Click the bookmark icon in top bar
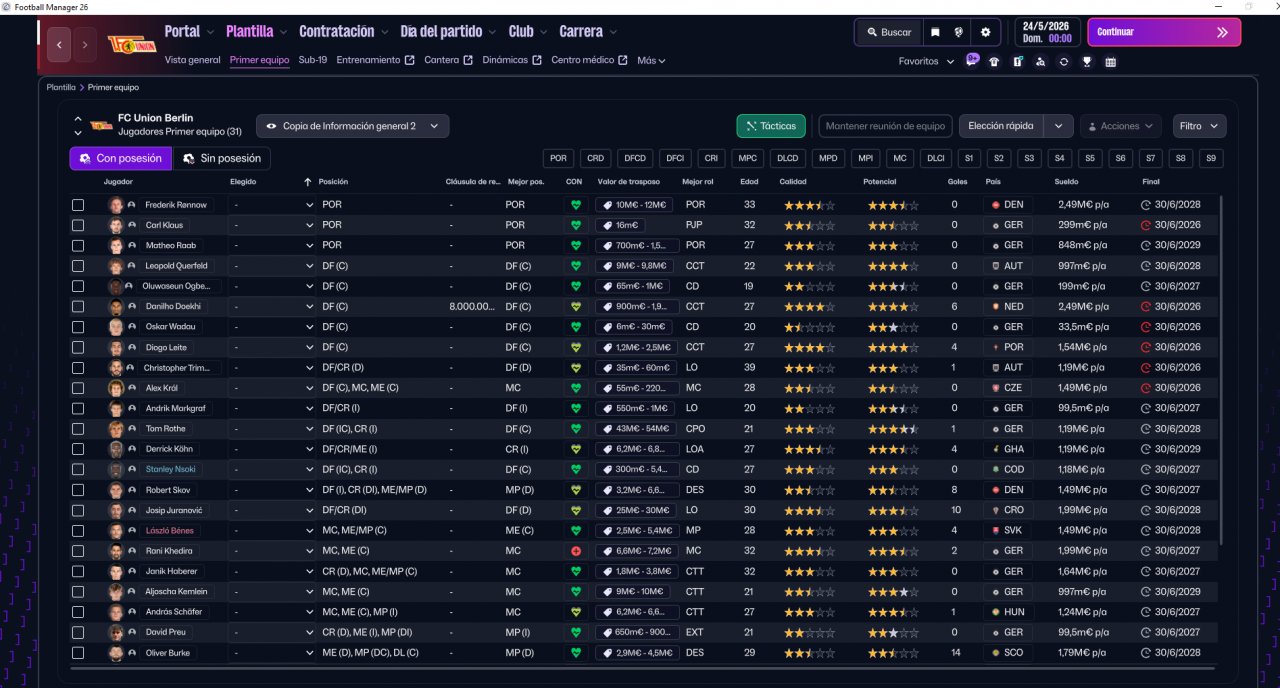Viewport: 1280px width, 688px height. [935, 32]
